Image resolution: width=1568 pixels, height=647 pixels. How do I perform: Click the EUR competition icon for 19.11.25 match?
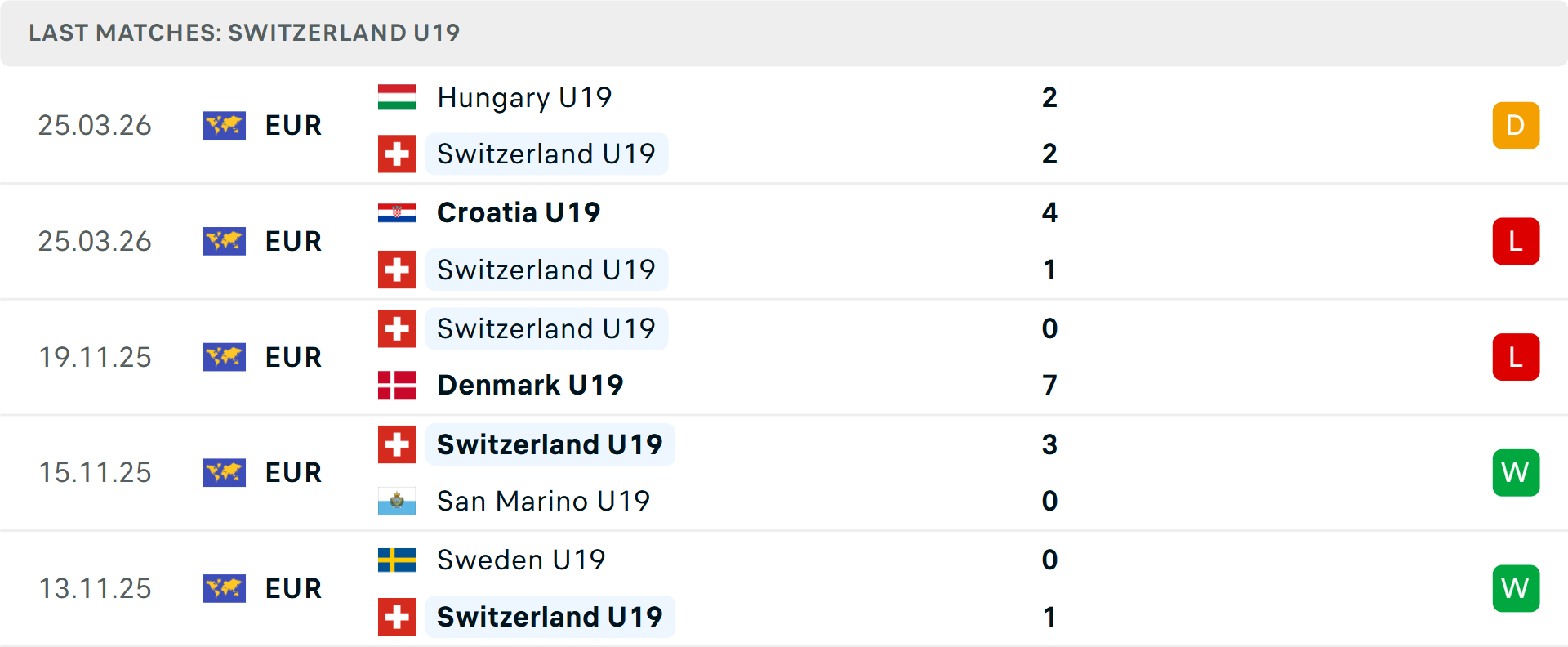point(225,357)
